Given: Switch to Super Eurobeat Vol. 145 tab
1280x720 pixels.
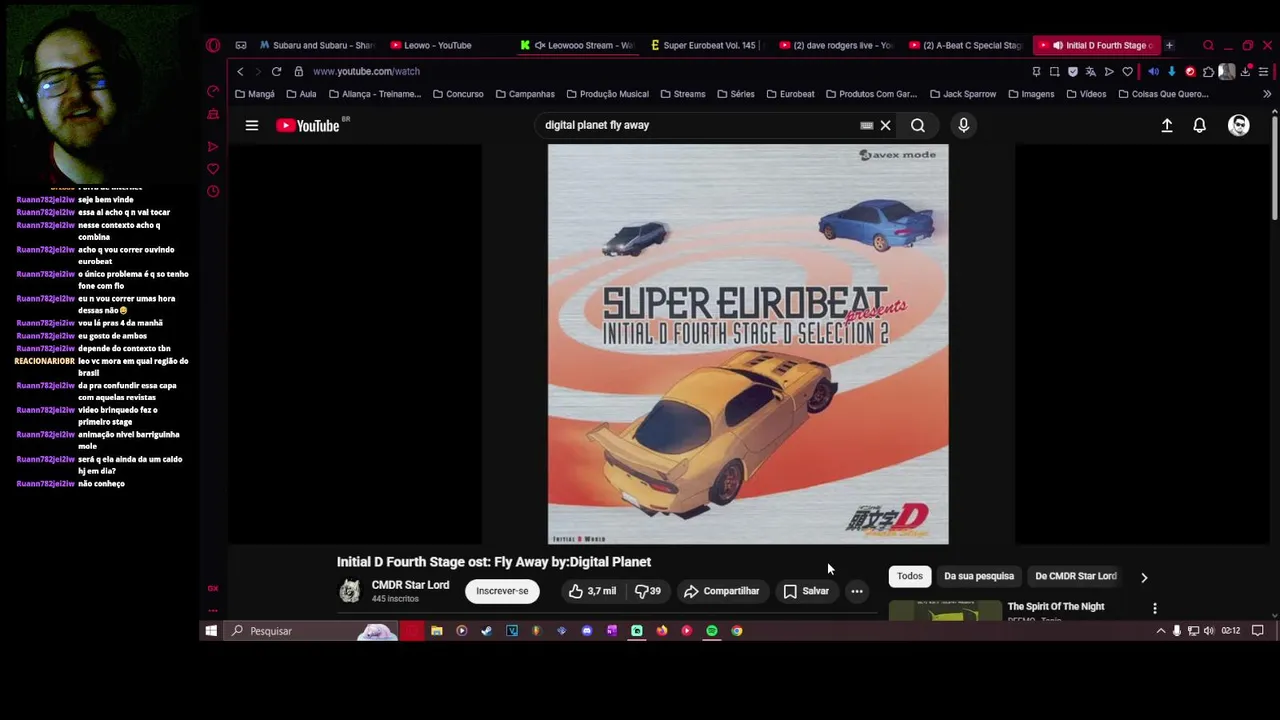Looking at the screenshot, I should (x=705, y=45).
